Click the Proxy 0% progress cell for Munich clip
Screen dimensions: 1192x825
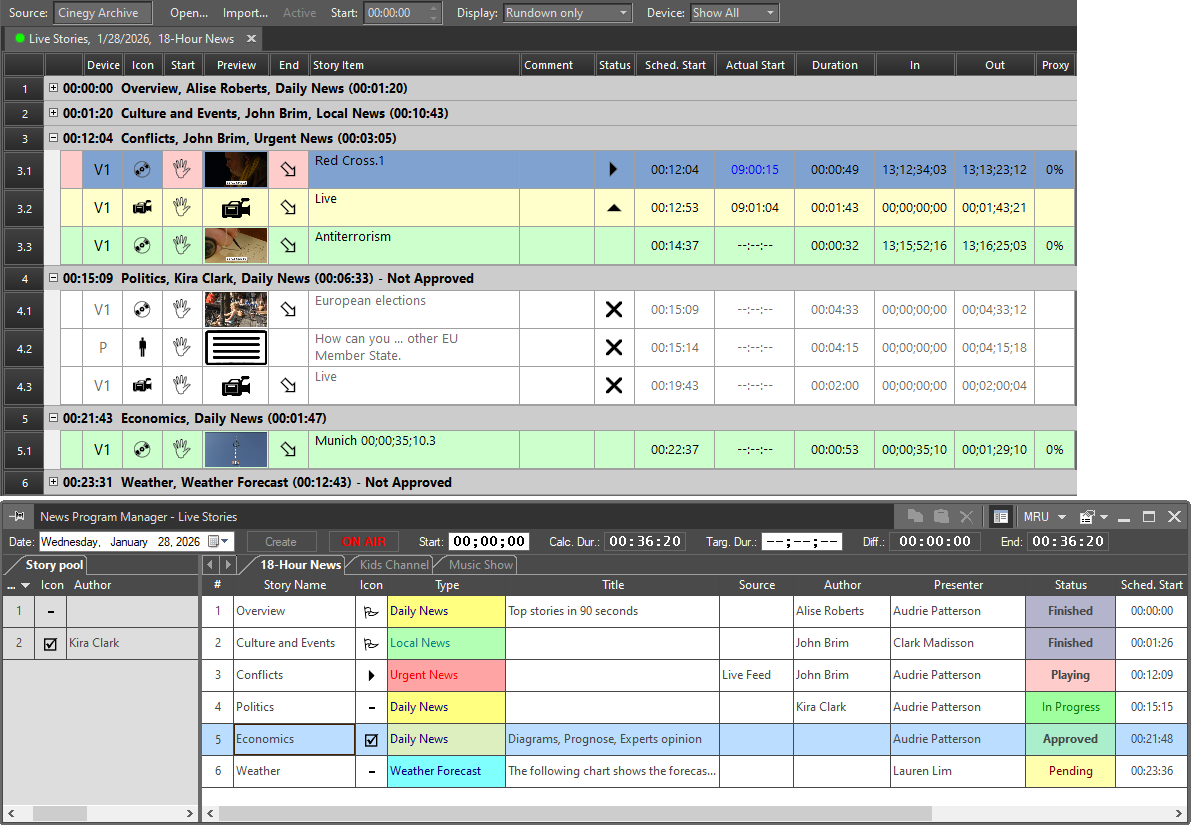1054,449
